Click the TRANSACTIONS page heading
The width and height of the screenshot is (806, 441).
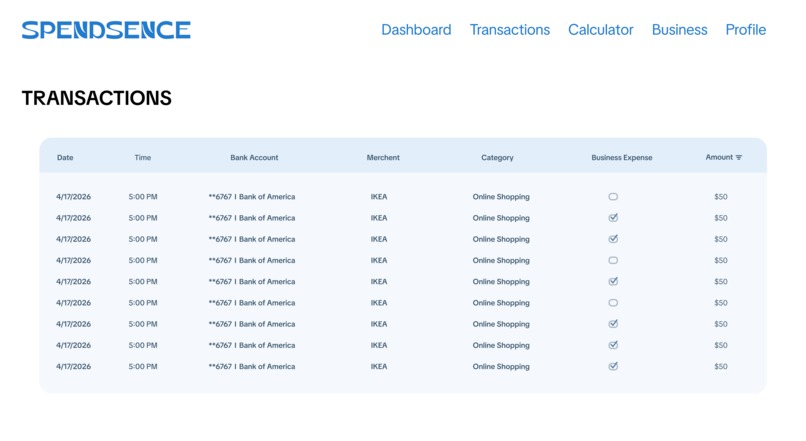click(97, 98)
